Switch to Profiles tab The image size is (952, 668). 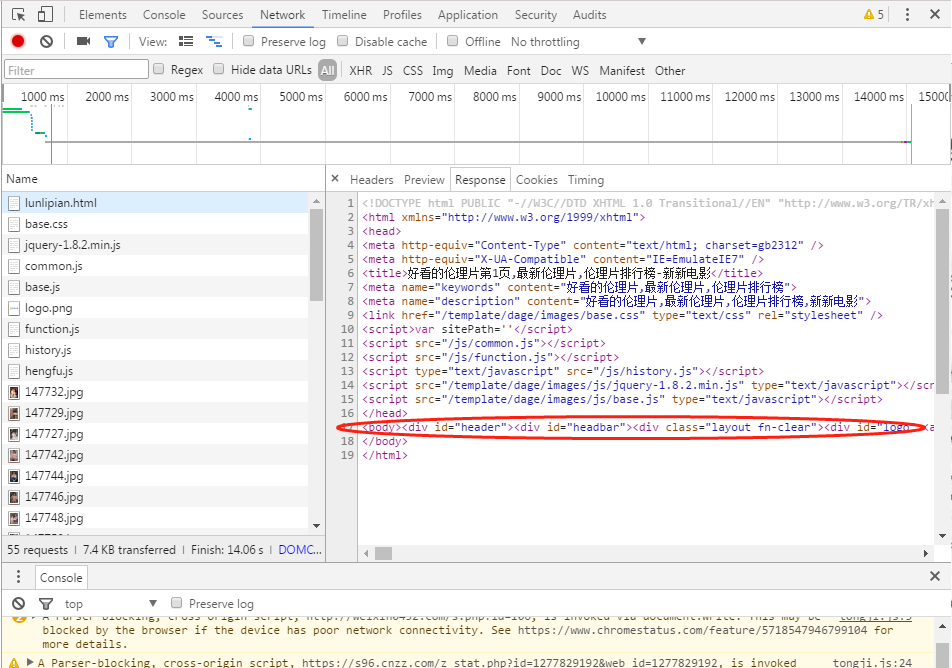coord(402,15)
